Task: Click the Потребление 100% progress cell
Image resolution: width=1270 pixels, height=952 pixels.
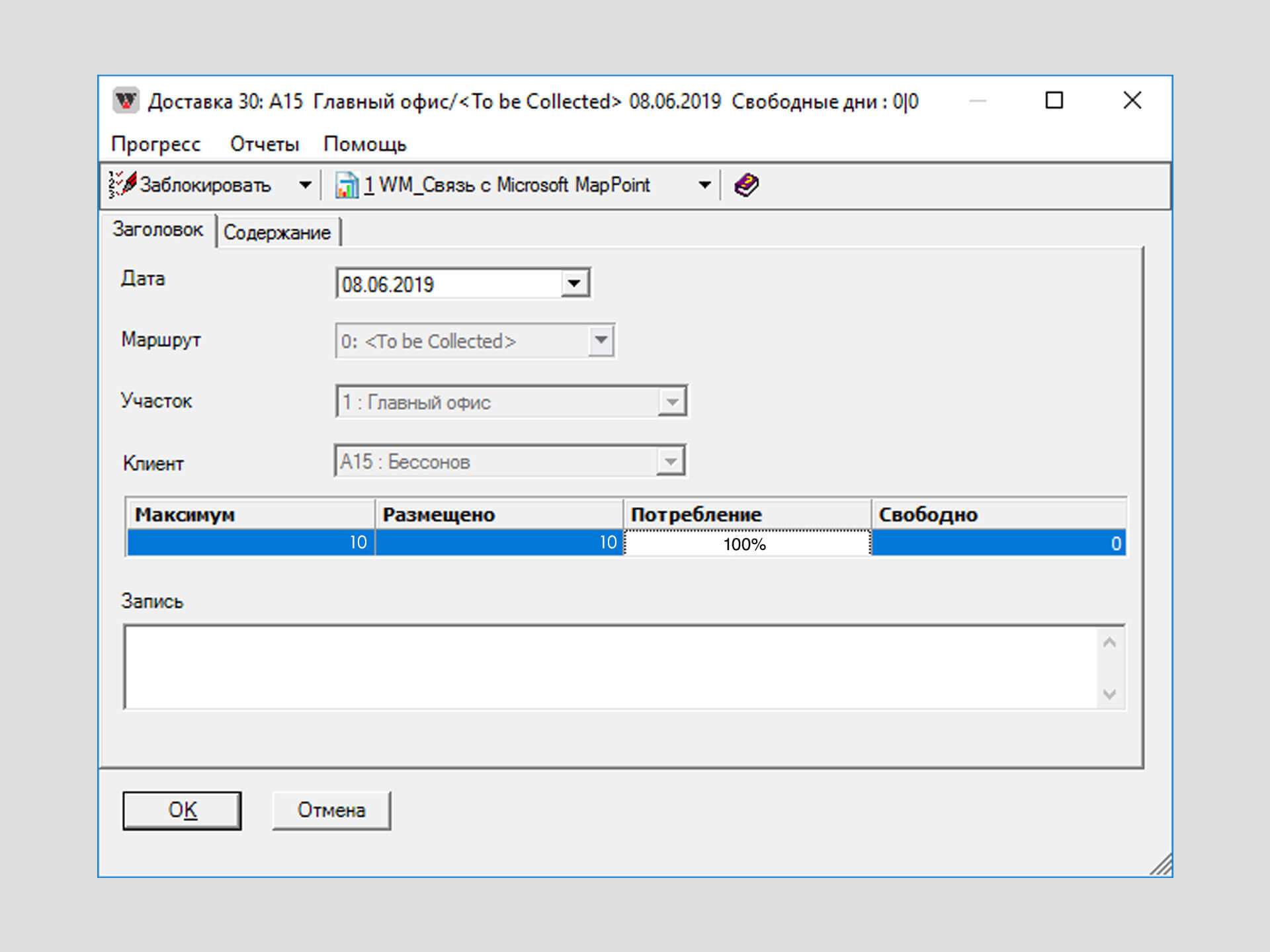Action: click(x=746, y=543)
